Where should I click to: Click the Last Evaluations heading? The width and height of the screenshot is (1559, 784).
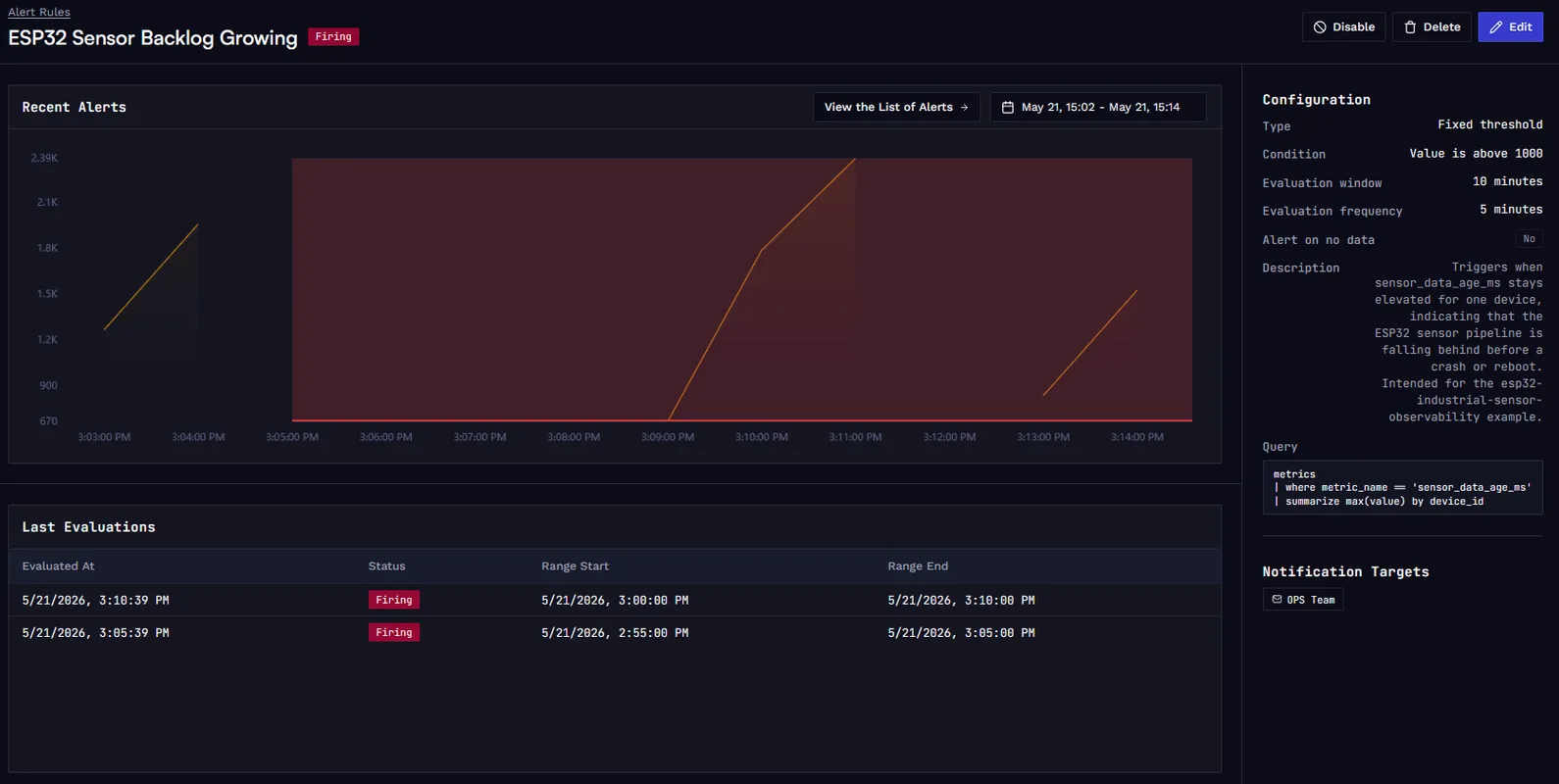coord(88,526)
